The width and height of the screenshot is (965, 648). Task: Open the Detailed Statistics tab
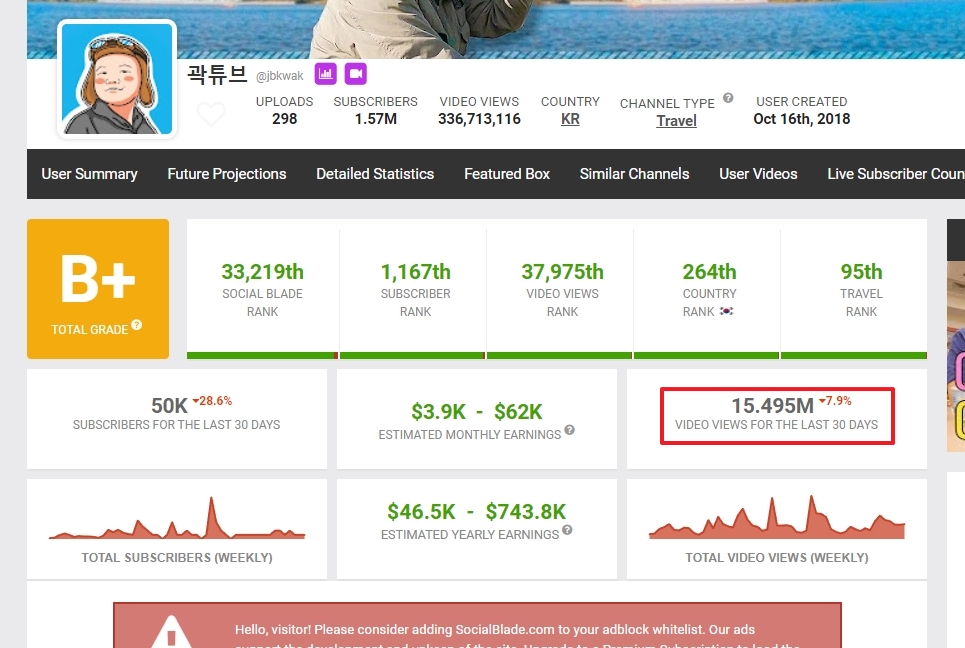[x=375, y=174]
